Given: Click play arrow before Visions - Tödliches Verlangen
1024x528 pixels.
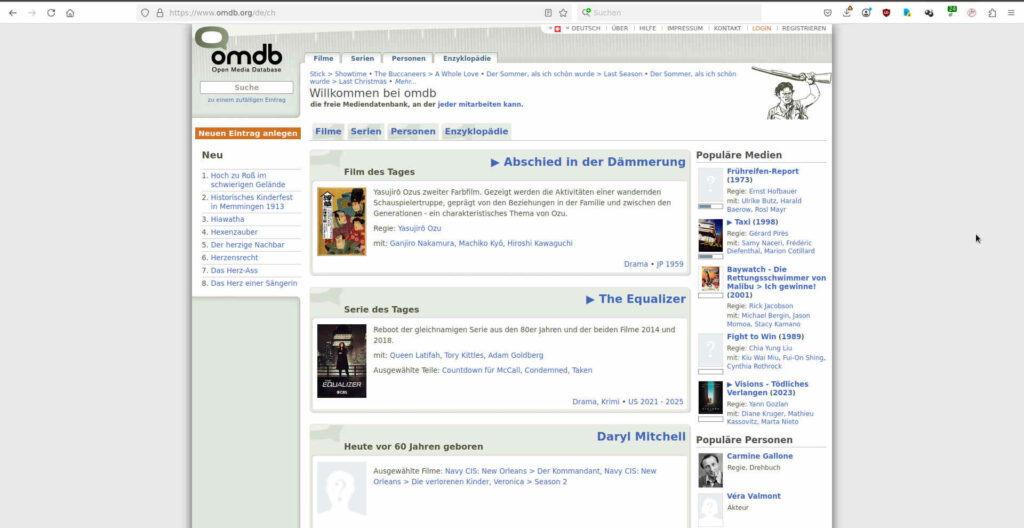Looking at the screenshot, I should click(x=729, y=384).
